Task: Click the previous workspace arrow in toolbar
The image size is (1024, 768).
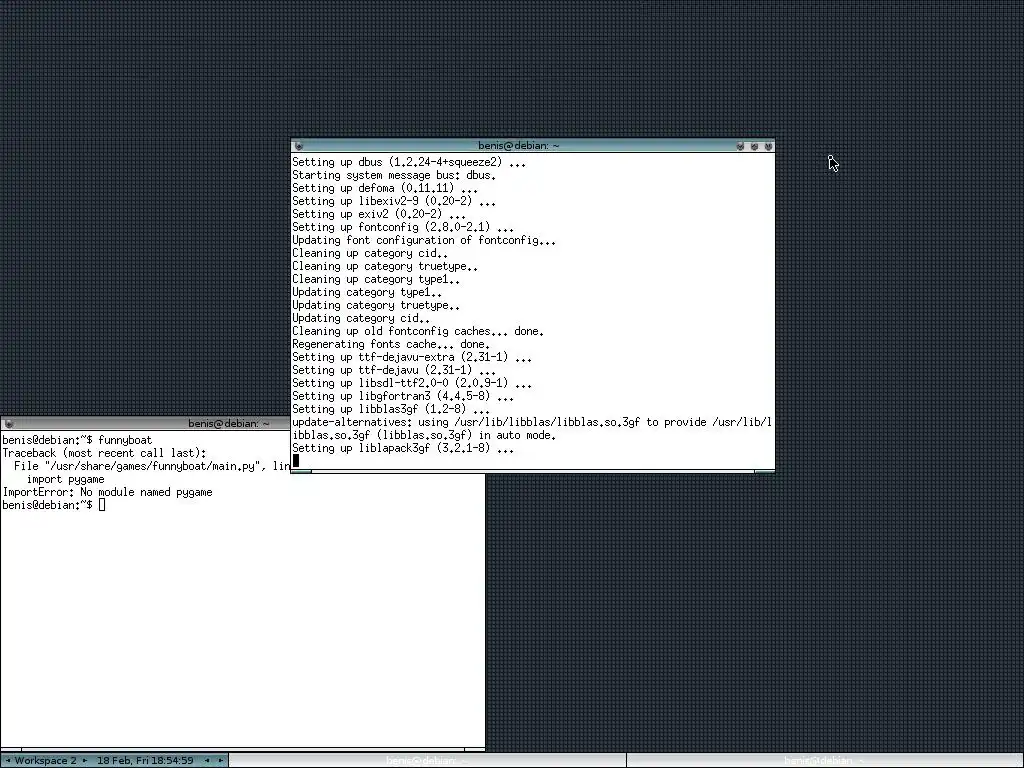Action: pos(8,760)
